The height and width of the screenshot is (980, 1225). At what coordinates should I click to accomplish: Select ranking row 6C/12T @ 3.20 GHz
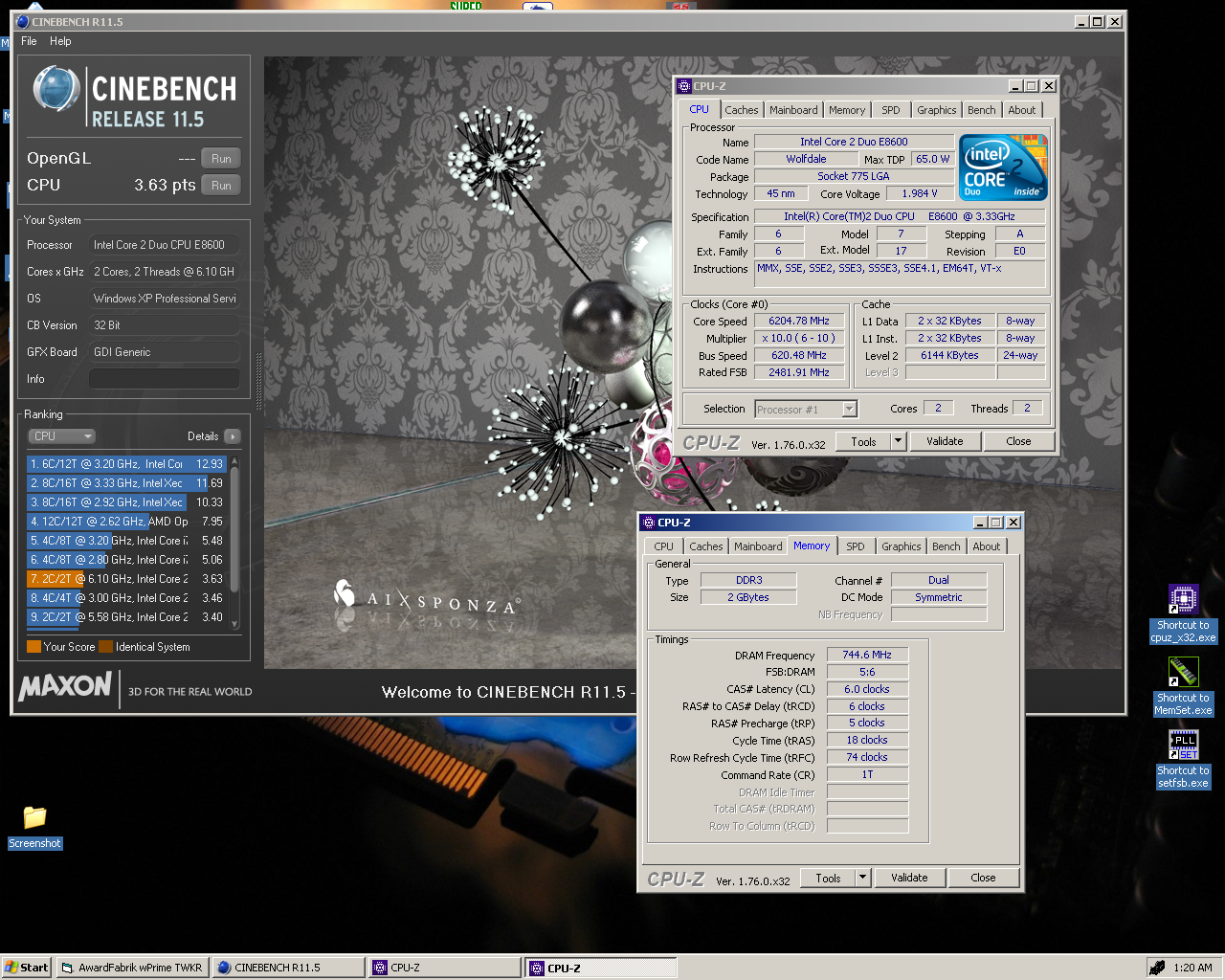(x=126, y=464)
